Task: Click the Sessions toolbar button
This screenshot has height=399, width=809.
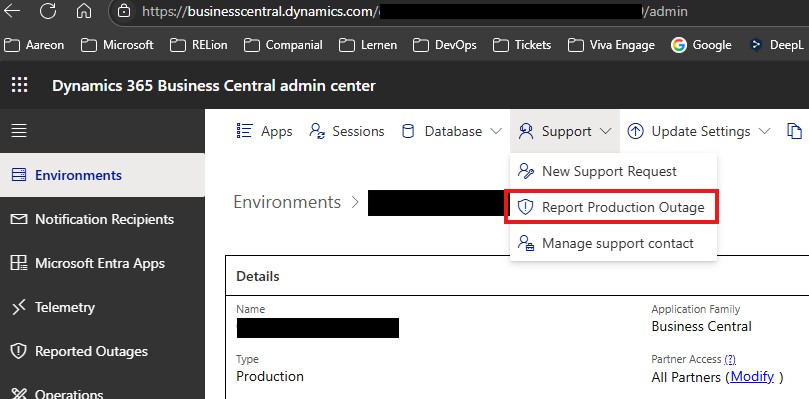Action: pos(347,131)
